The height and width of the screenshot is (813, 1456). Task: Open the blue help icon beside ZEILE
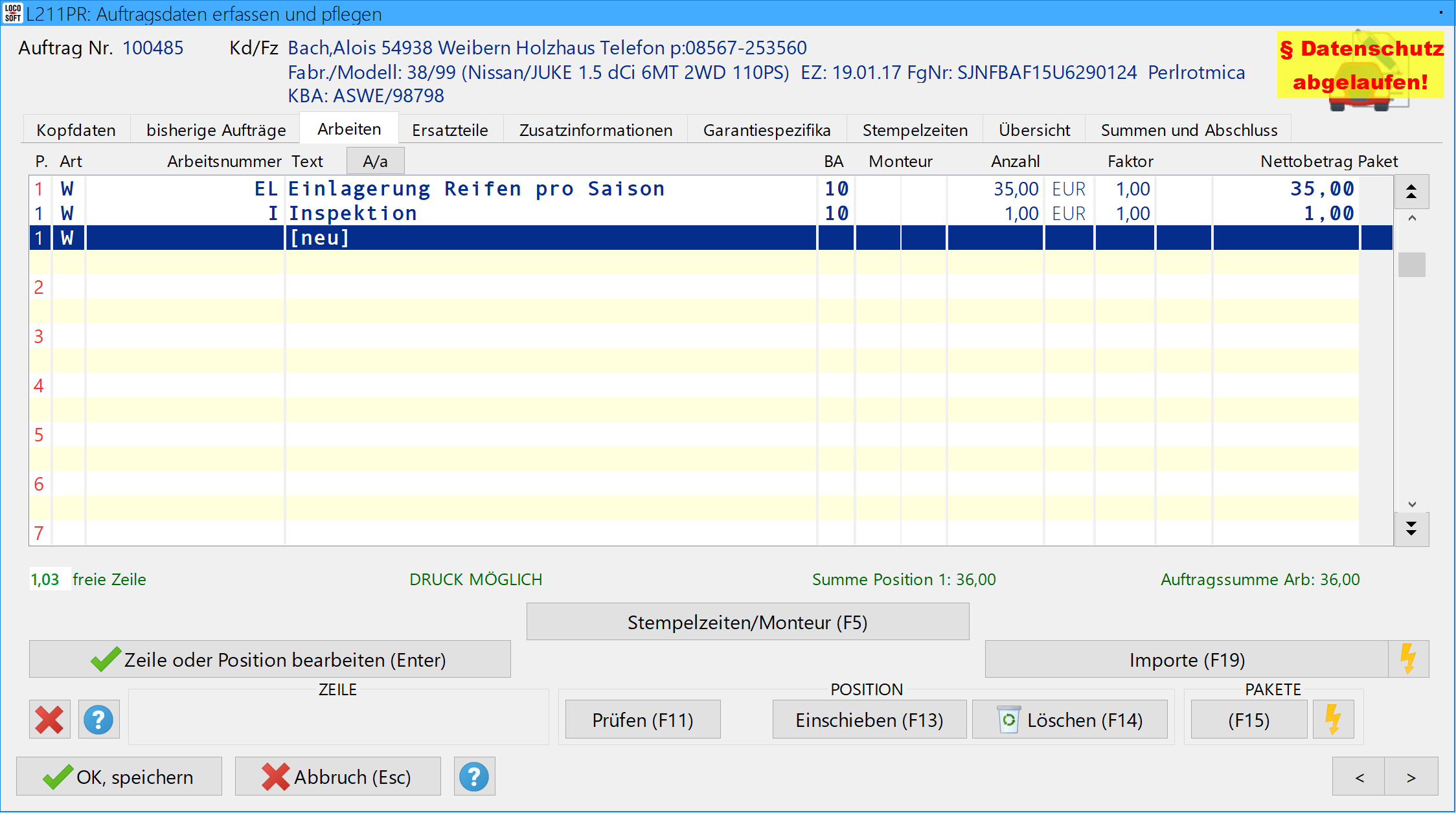click(x=98, y=720)
